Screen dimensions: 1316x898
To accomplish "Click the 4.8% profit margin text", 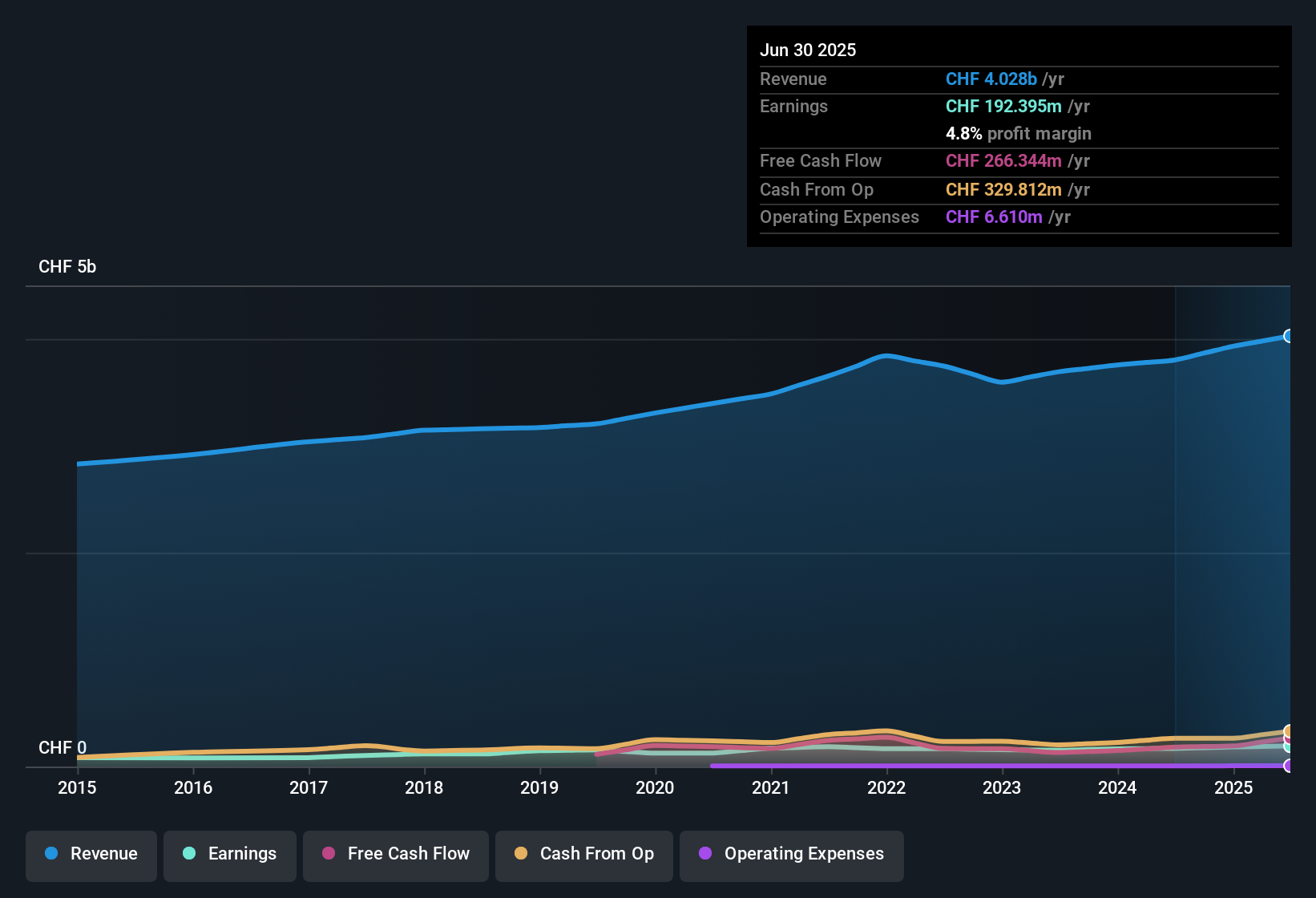I will [1018, 134].
